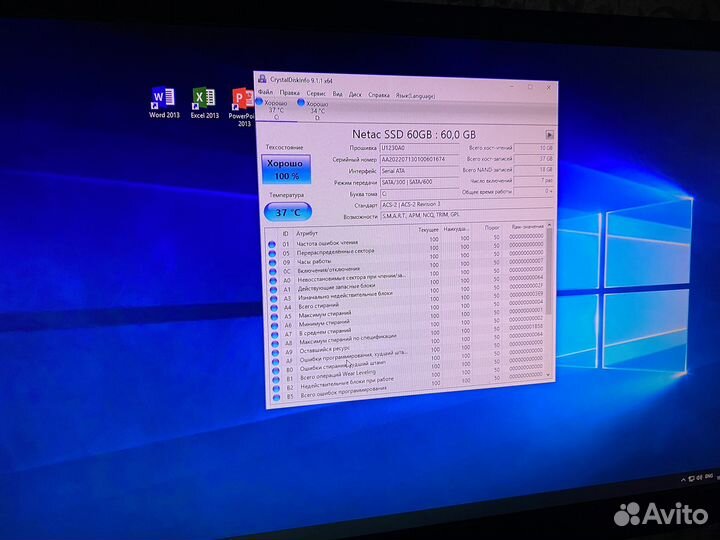
Task: Click the SMART list vertical scrollbar thumb
Action: click(x=549, y=272)
